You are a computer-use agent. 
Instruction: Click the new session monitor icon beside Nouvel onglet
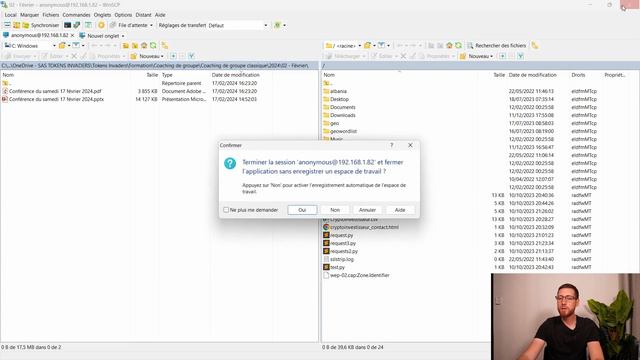(82, 36)
